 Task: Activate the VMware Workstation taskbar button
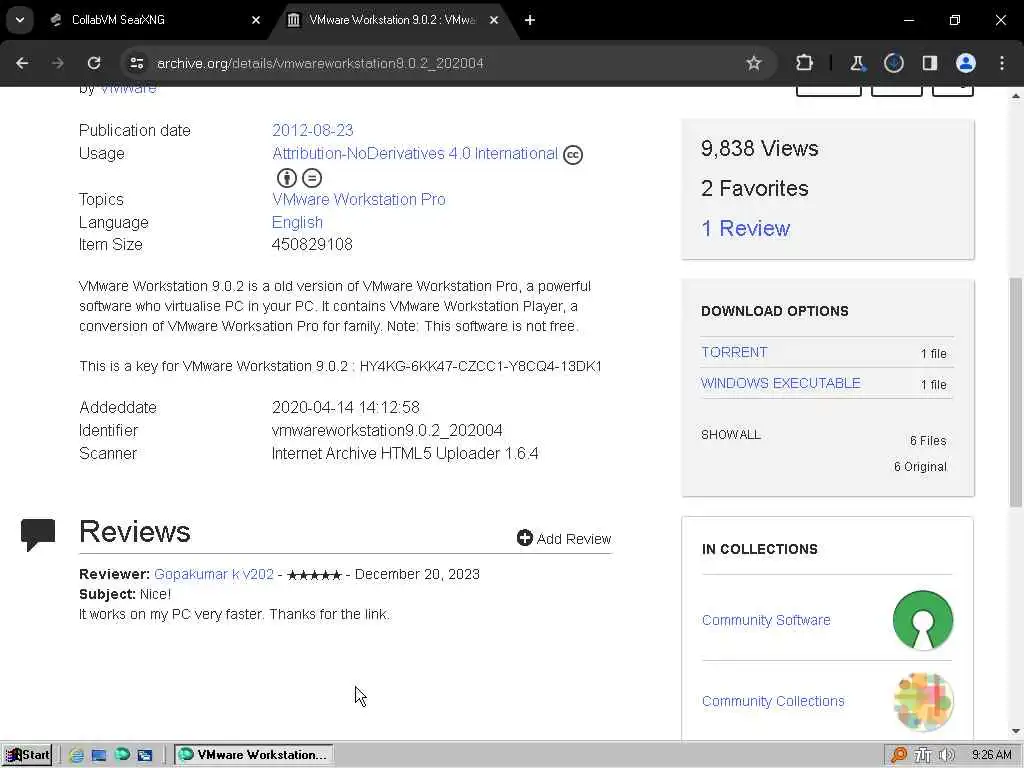point(253,755)
